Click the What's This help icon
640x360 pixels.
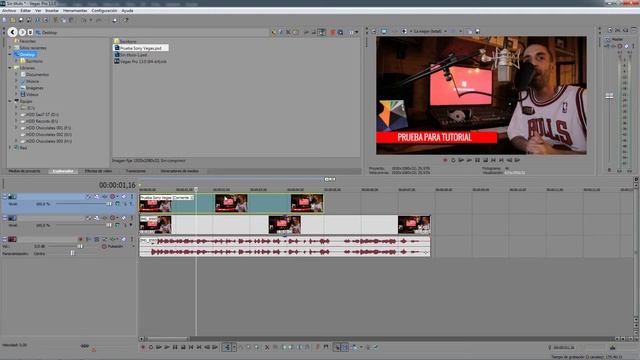126,20
